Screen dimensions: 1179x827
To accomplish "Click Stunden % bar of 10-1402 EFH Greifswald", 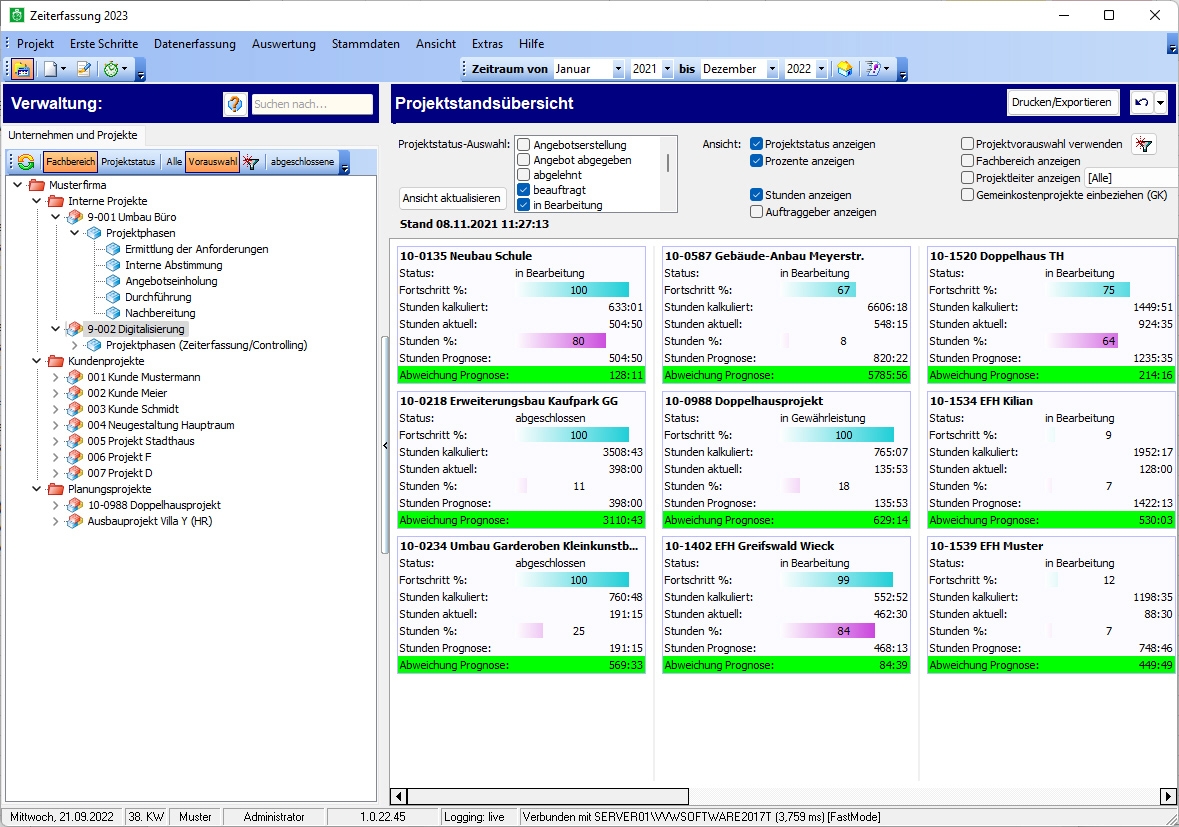I will coord(830,632).
